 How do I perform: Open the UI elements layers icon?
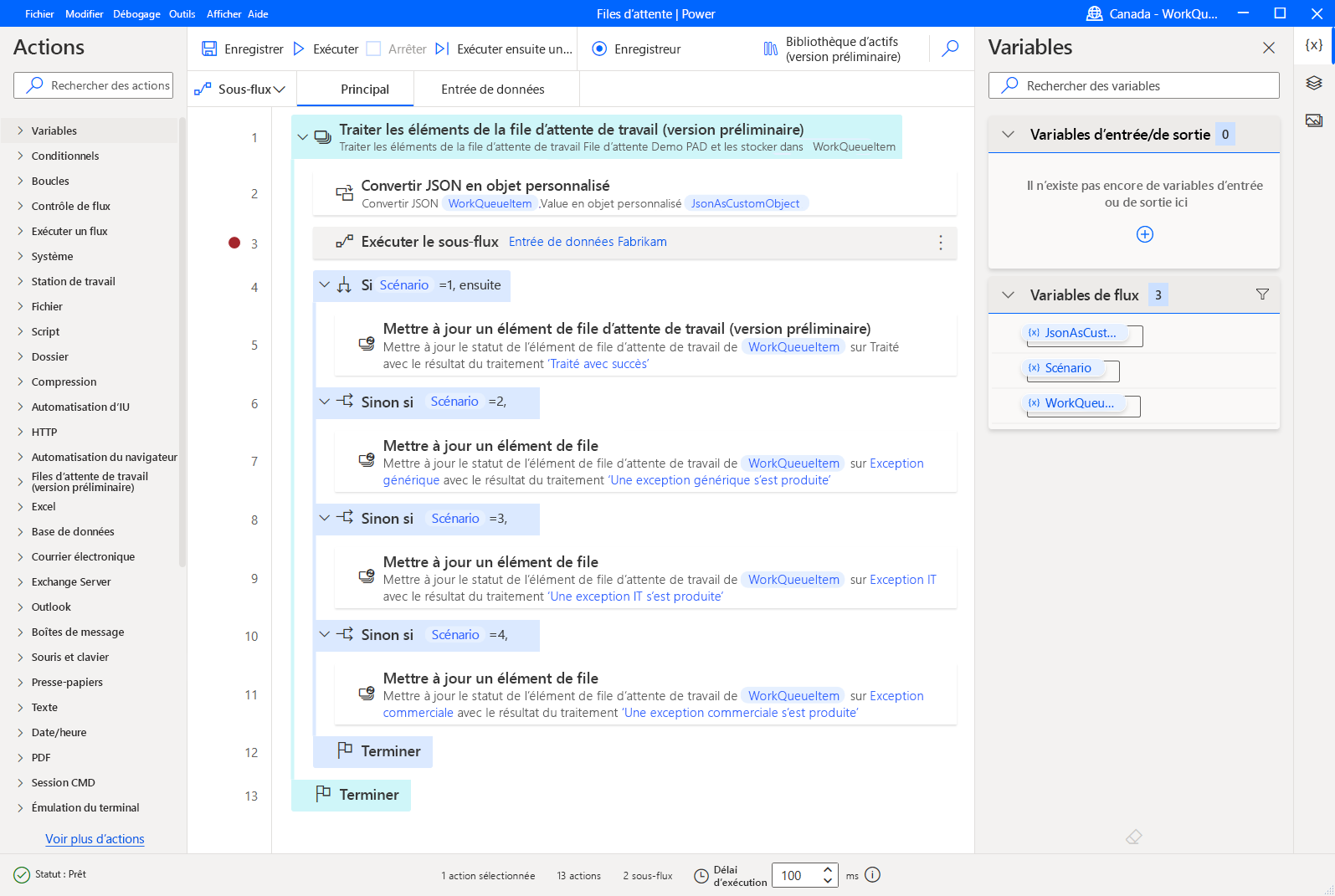click(x=1314, y=83)
